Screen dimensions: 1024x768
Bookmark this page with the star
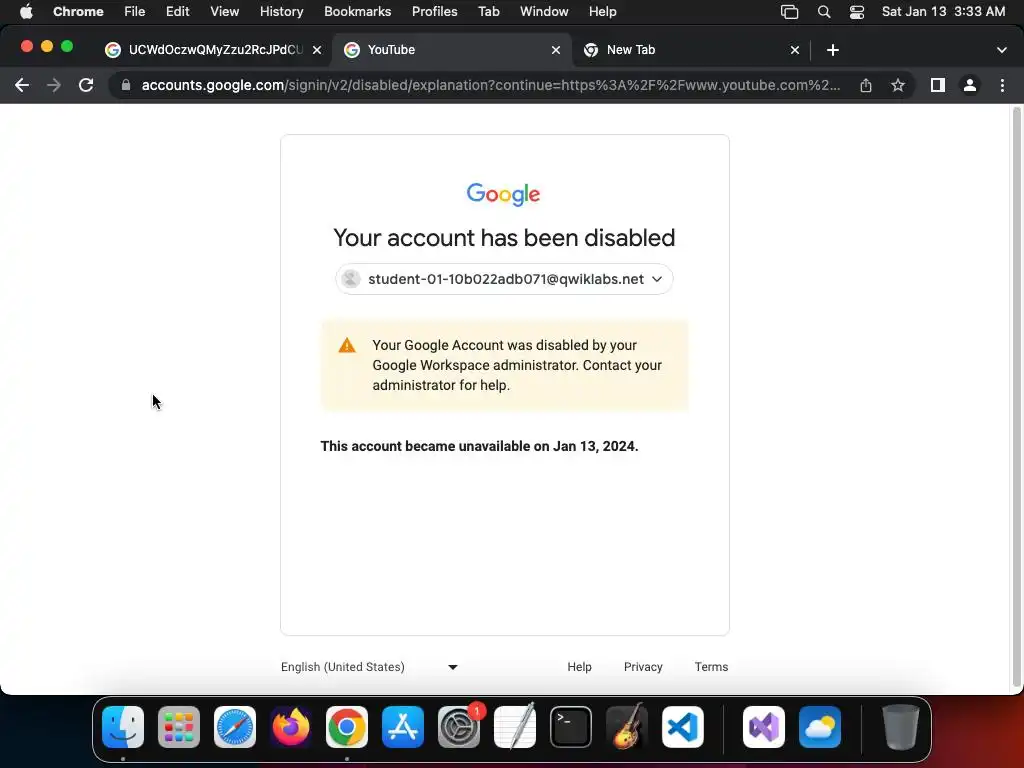[898, 85]
